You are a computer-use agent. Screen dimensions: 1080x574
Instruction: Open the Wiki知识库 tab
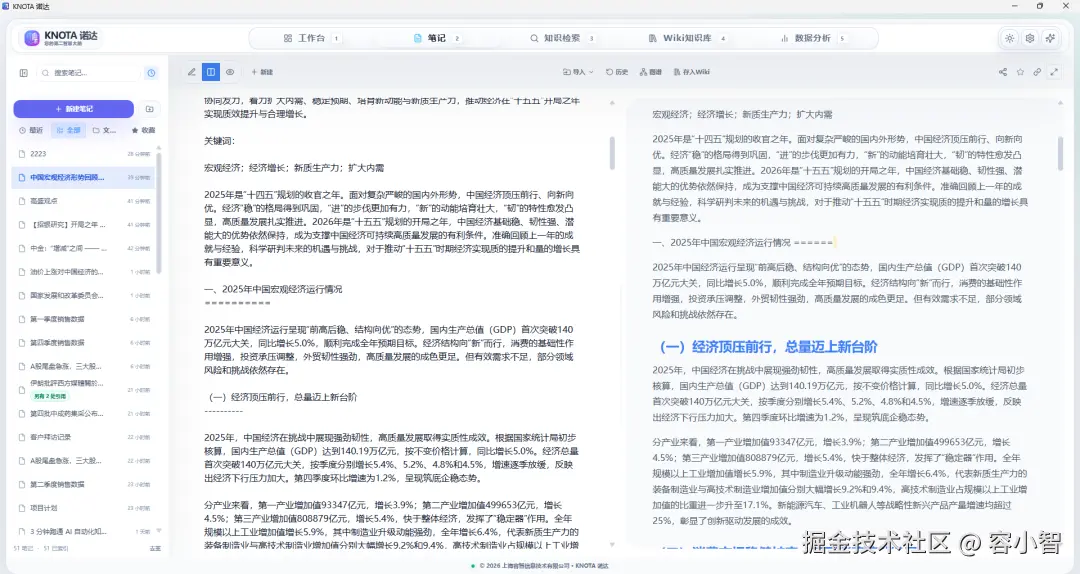(x=687, y=38)
